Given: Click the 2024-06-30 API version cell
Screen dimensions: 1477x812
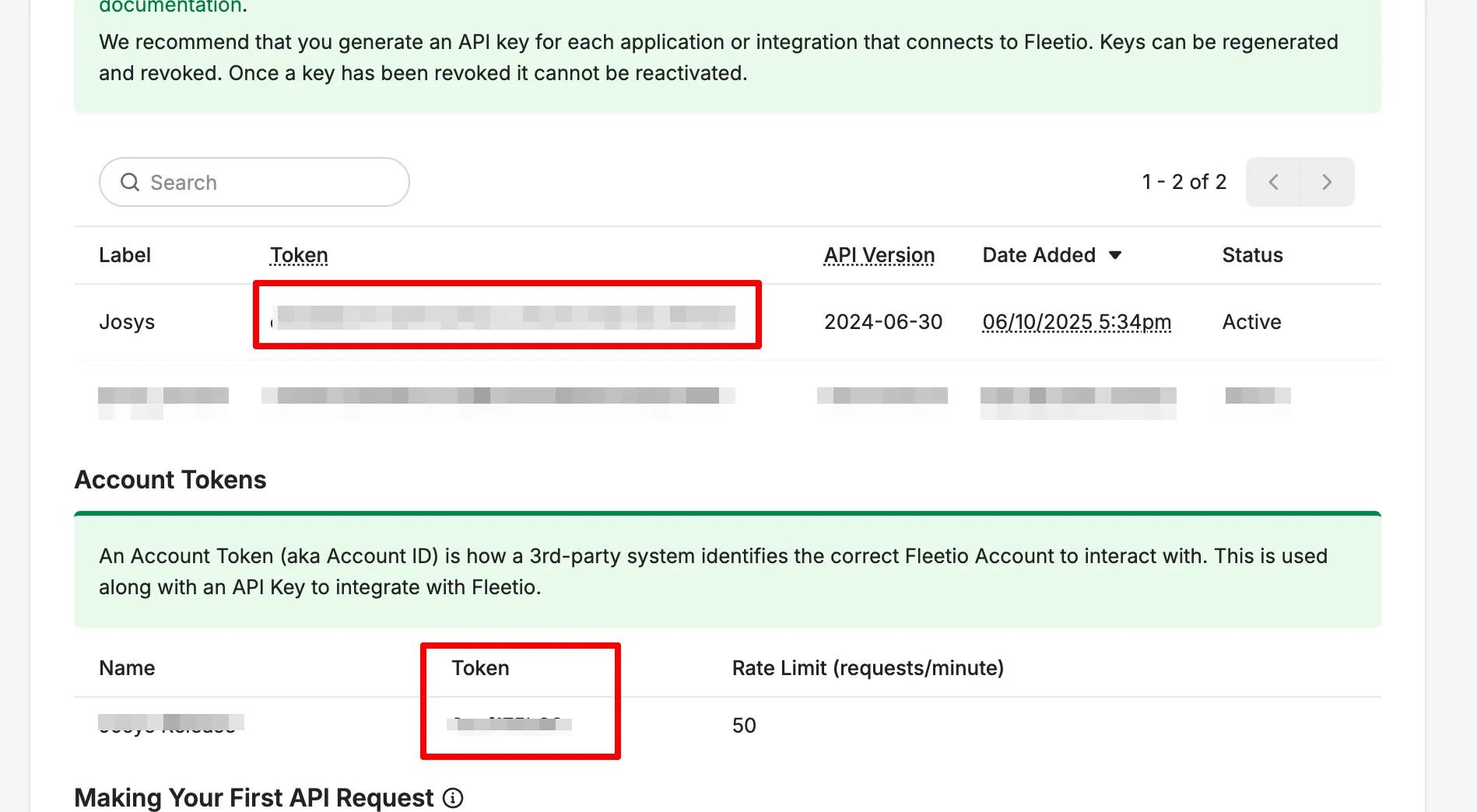Looking at the screenshot, I should coord(883,322).
